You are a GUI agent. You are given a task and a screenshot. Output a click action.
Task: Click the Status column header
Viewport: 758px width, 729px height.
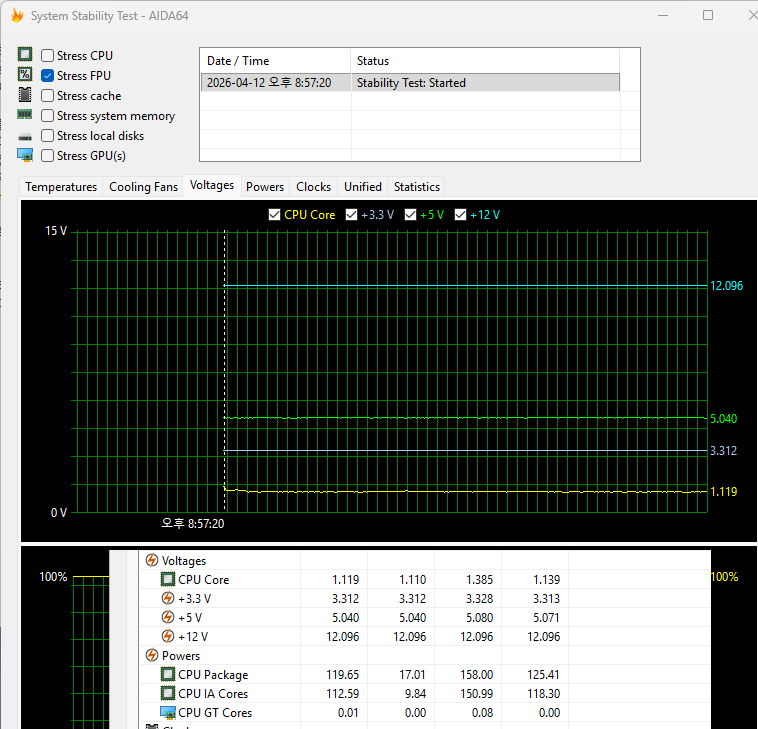485,61
